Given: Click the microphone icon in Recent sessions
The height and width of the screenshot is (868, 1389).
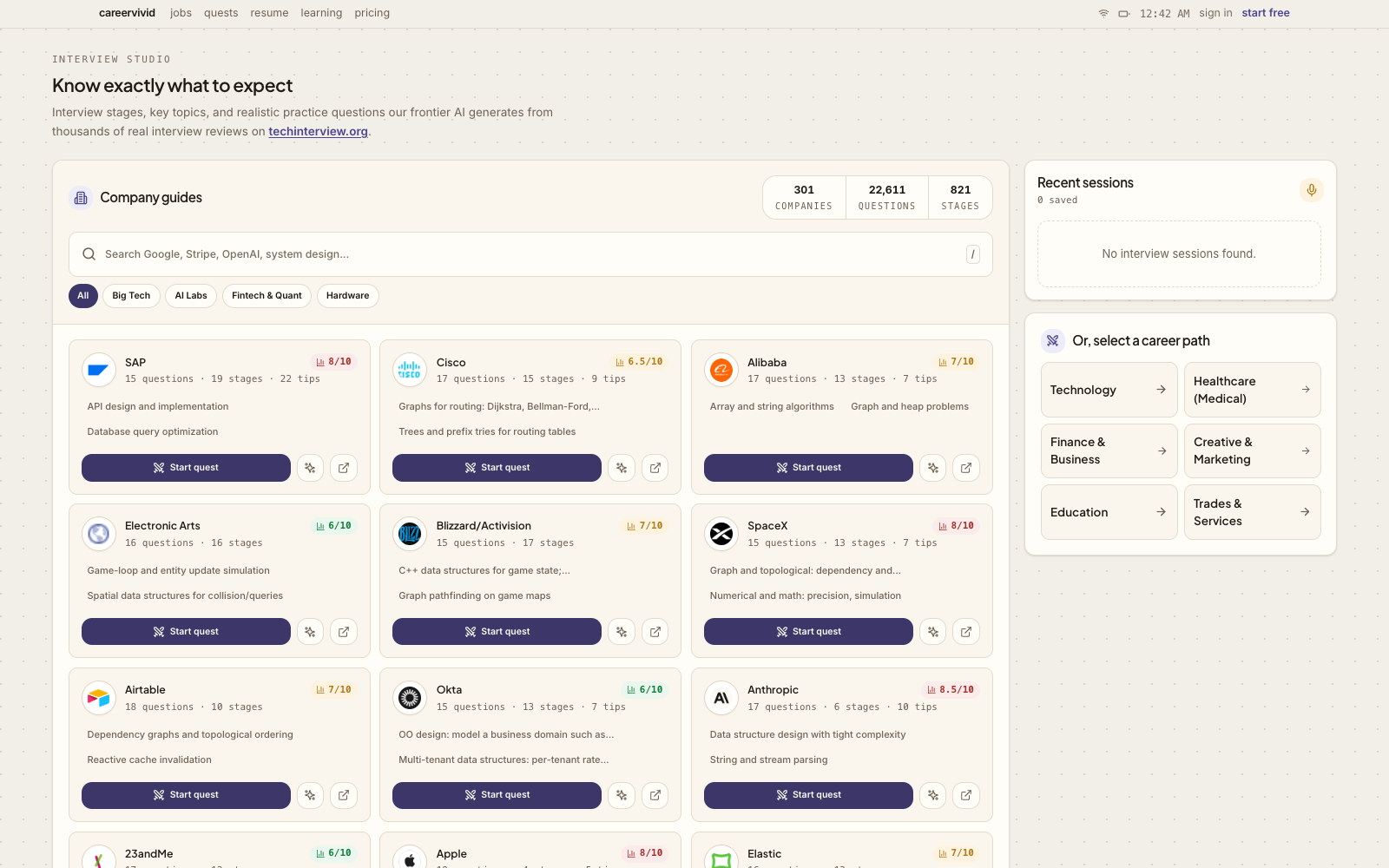Looking at the screenshot, I should pos(1312,190).
